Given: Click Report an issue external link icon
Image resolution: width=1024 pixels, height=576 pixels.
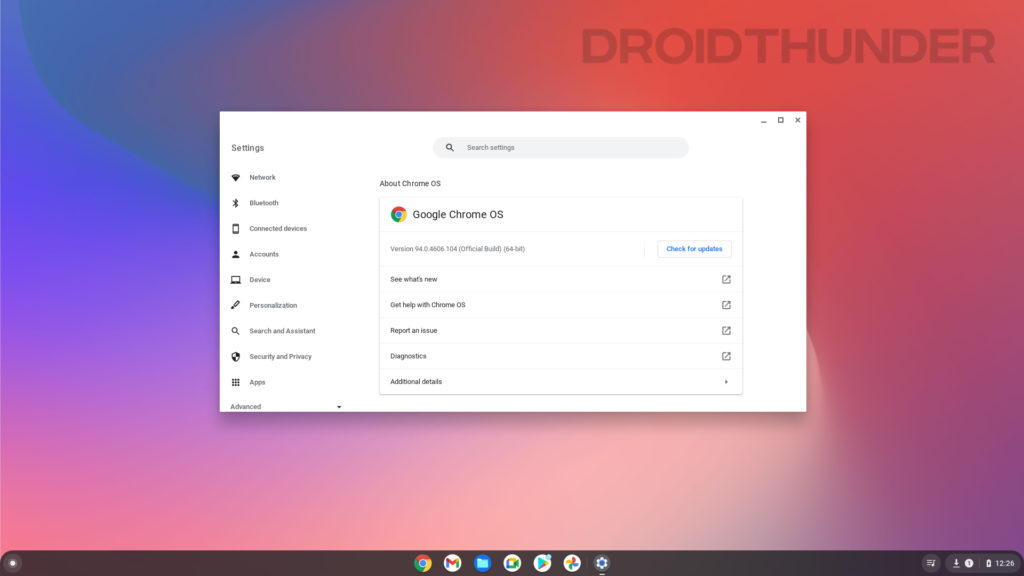Looking at the screenshot, I should (x=726, y=330).
